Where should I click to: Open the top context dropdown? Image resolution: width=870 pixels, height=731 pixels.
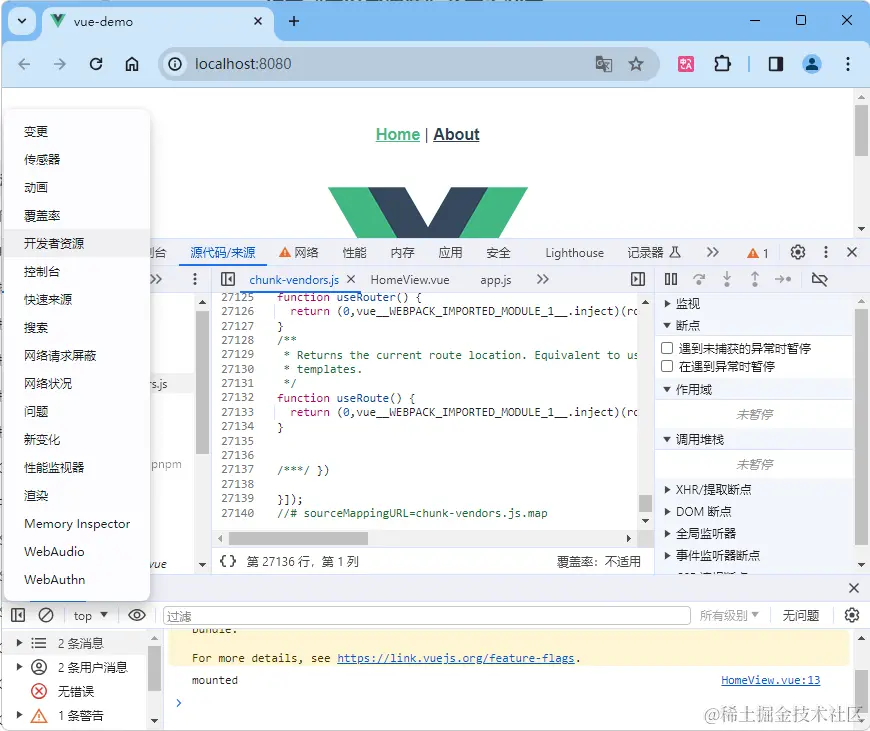tap(90, 616)
